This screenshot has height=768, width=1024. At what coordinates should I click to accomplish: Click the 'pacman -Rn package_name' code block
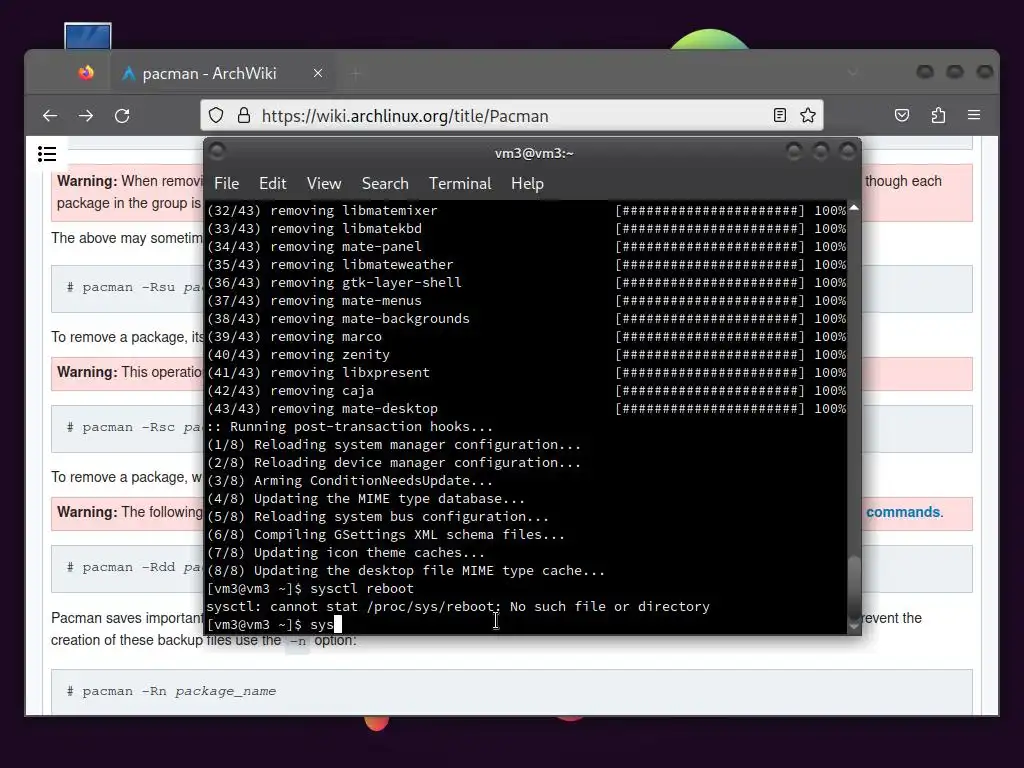point(511,692)
